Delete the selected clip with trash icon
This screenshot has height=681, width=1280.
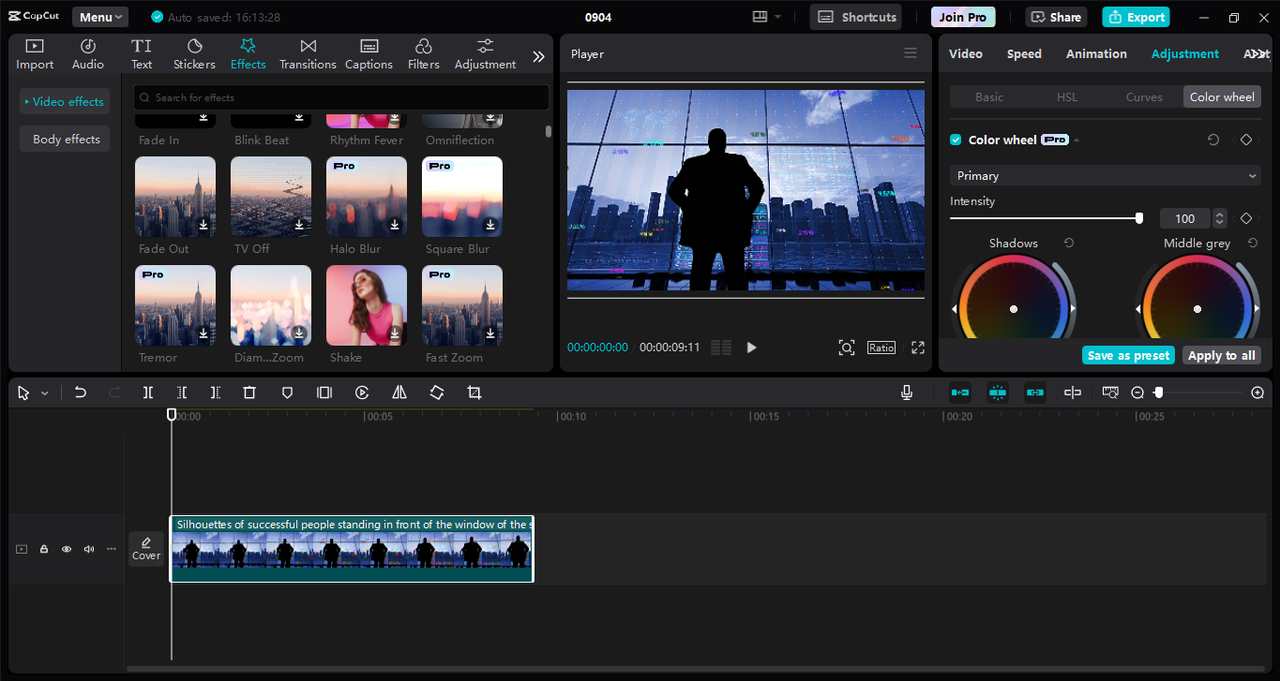[x=250, y=393]
